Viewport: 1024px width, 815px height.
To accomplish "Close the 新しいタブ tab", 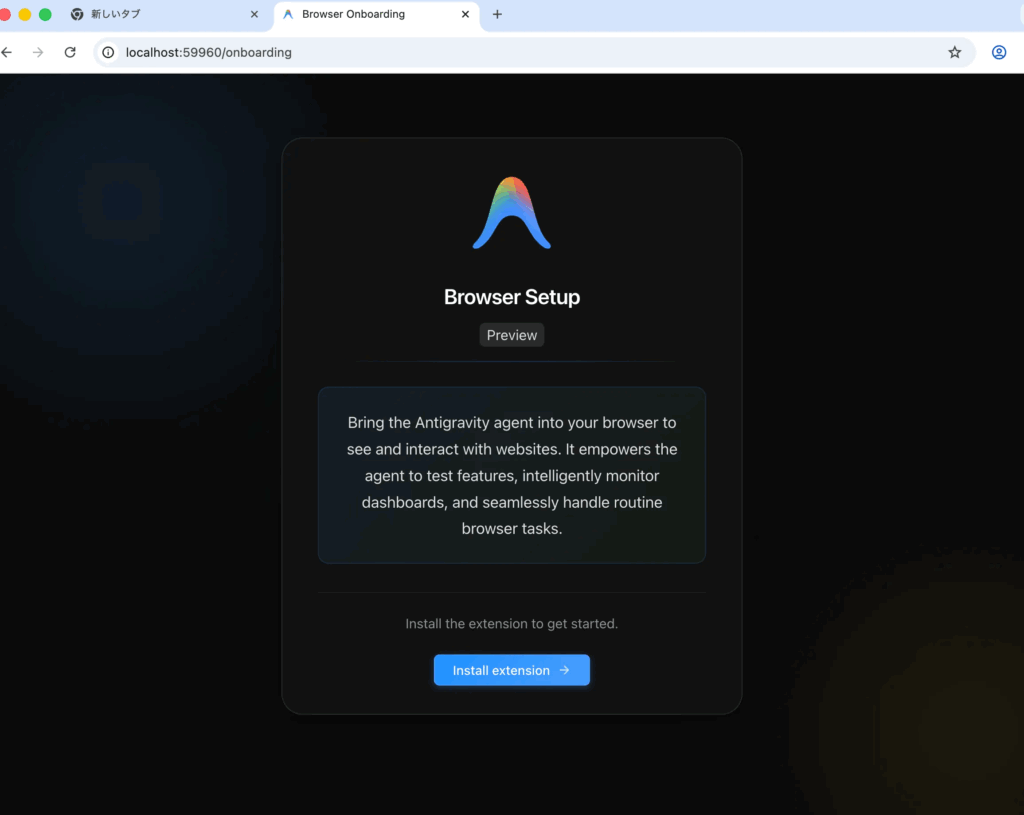I will [x=254, y=14].
